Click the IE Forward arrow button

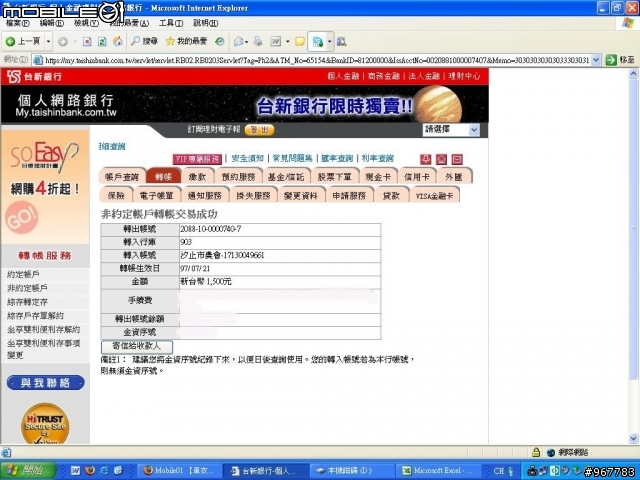click(x=63, y=42)
